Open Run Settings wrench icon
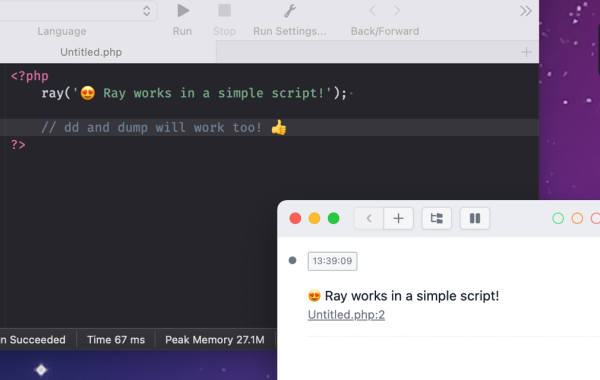Screen dimensions: 600x380 (x=290, y=11)
